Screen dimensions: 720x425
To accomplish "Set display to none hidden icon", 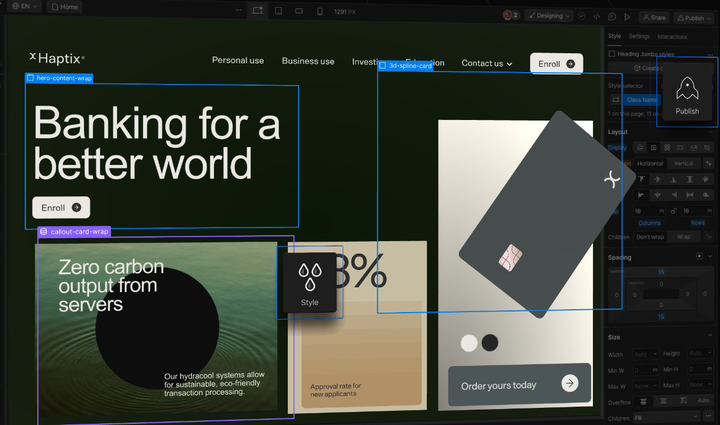I will click(707, 147).
